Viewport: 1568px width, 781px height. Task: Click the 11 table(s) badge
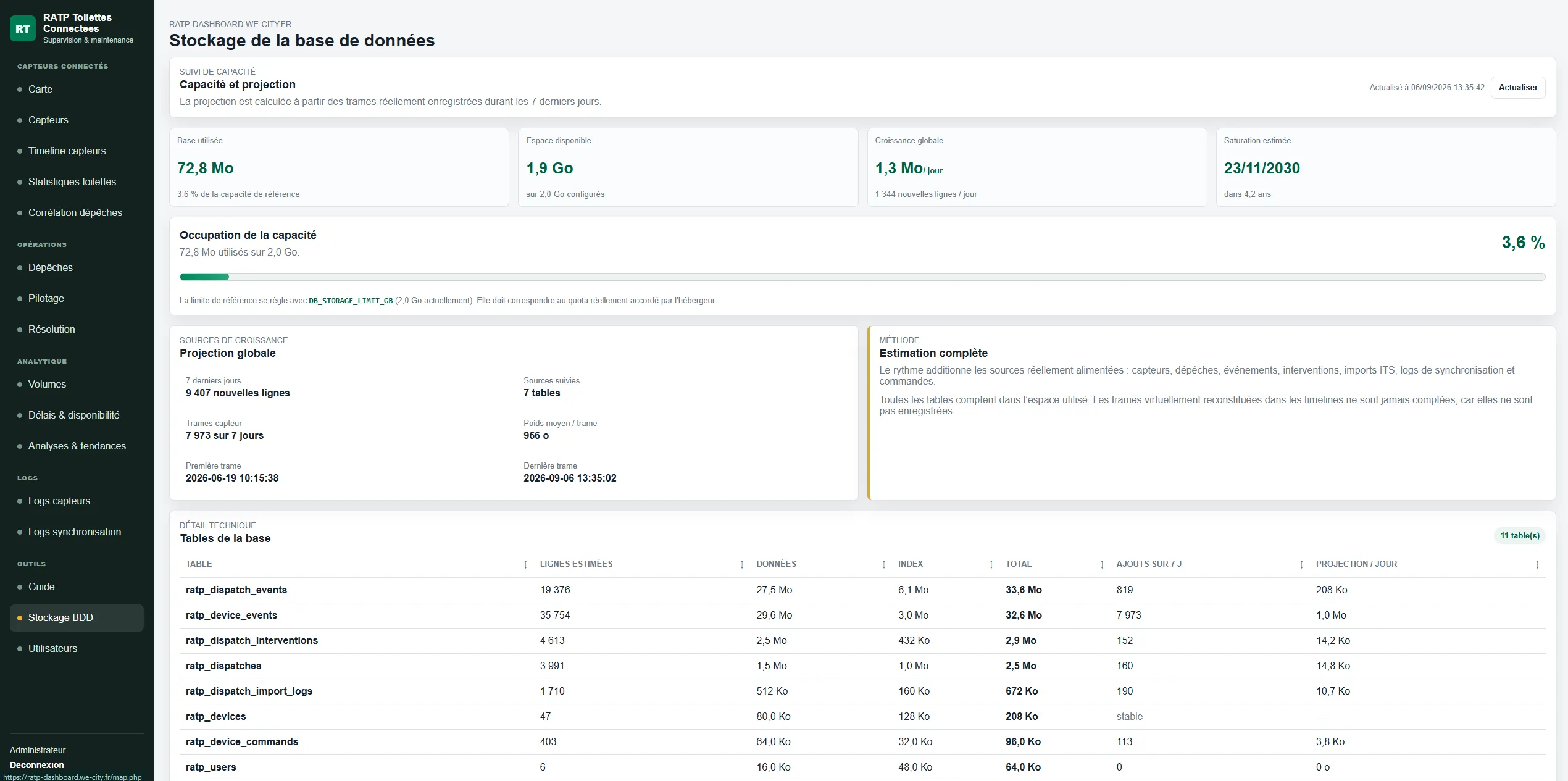(1520, 535)
